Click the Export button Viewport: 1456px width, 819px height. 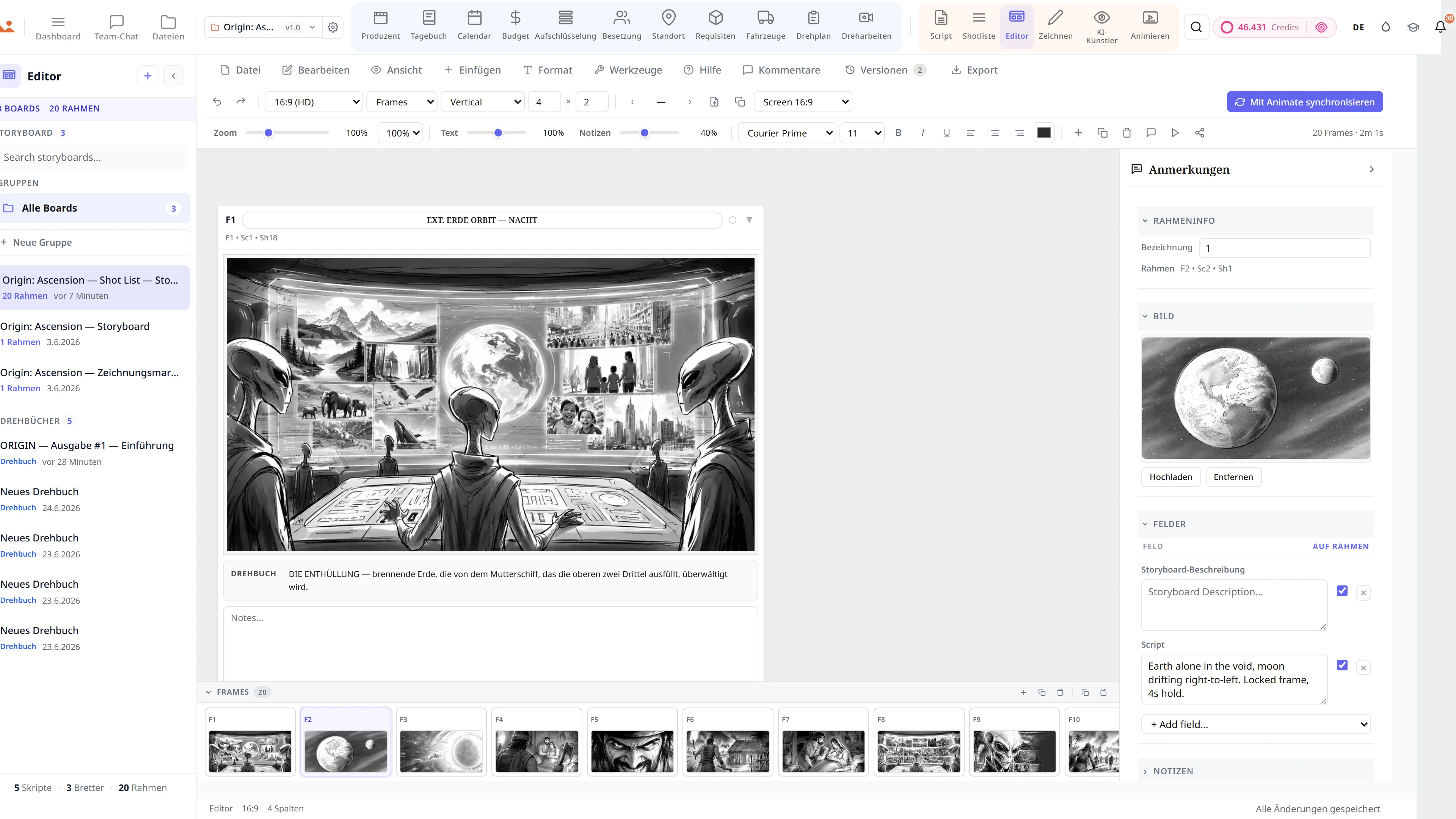tap(974, 70)
